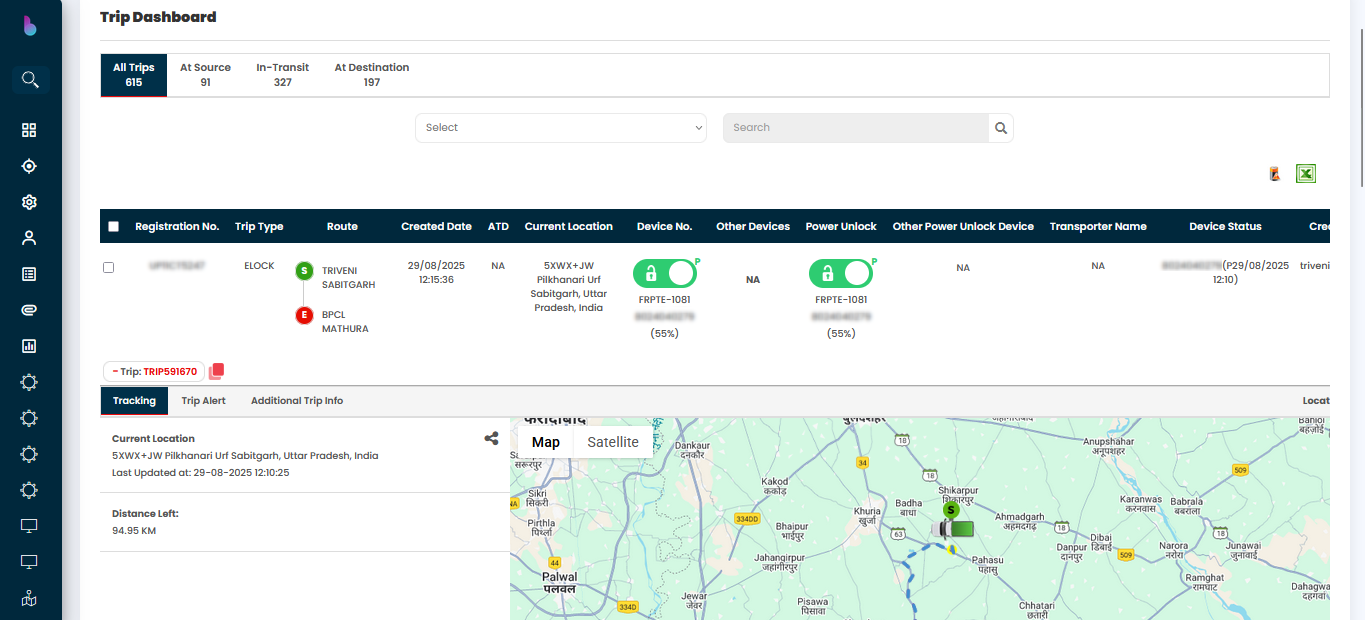This screenshot has height=620, width=1365.
Task: Collapse the Trip TRIP591670 details
Action: point(154,372)
